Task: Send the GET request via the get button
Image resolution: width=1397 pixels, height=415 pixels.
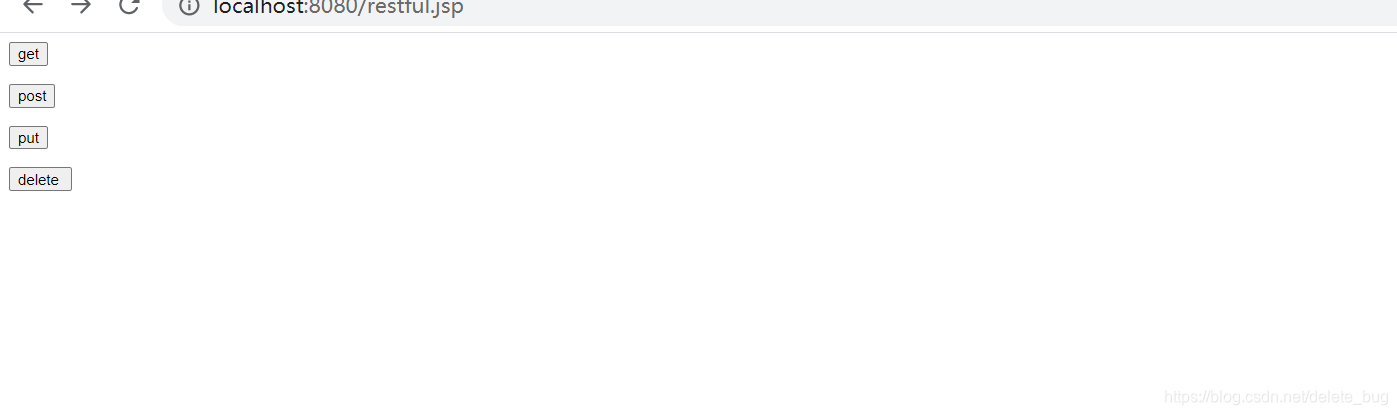Action: (x=28, y=54)
